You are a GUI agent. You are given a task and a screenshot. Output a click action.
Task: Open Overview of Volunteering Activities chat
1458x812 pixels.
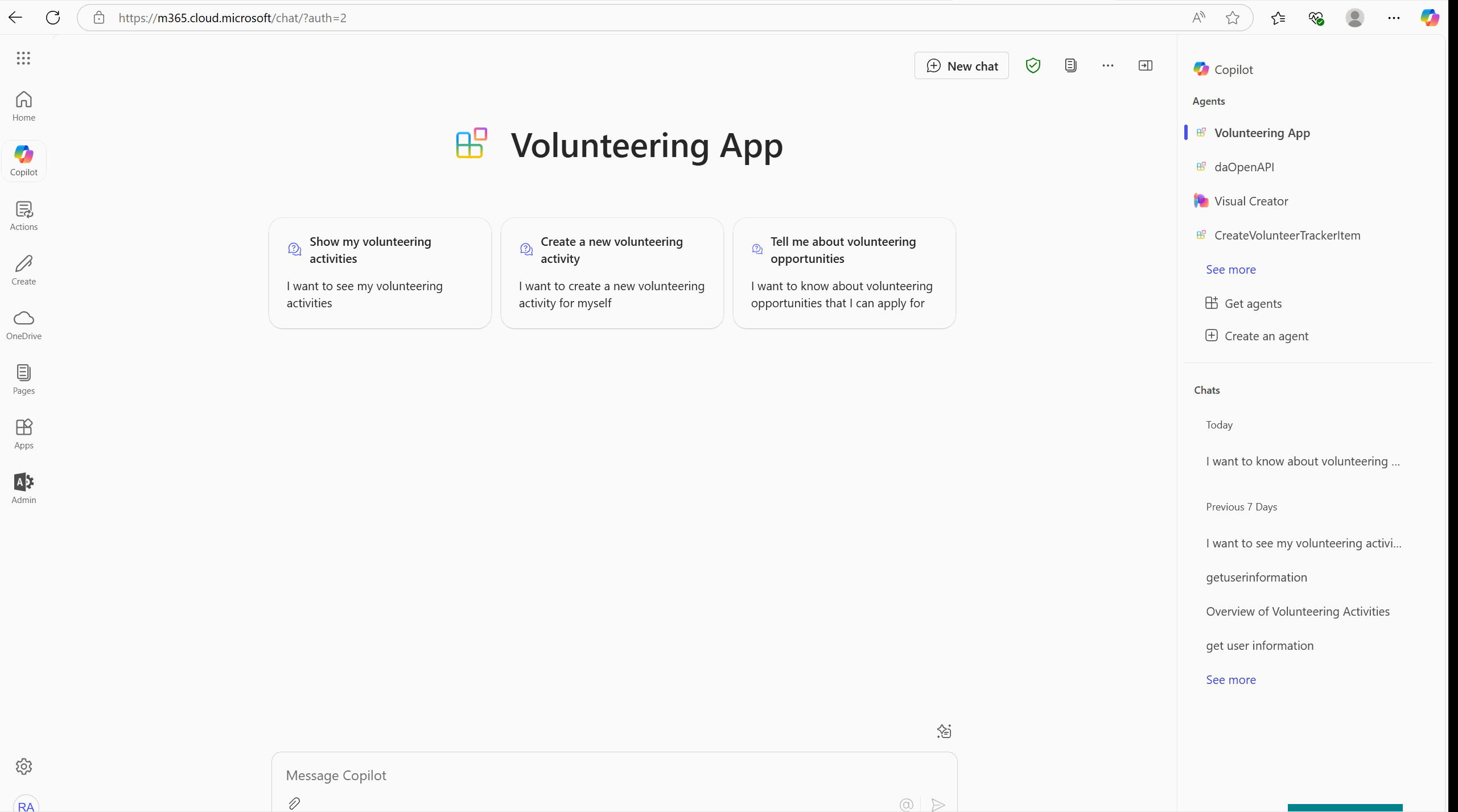click(x=1298, y=612)
